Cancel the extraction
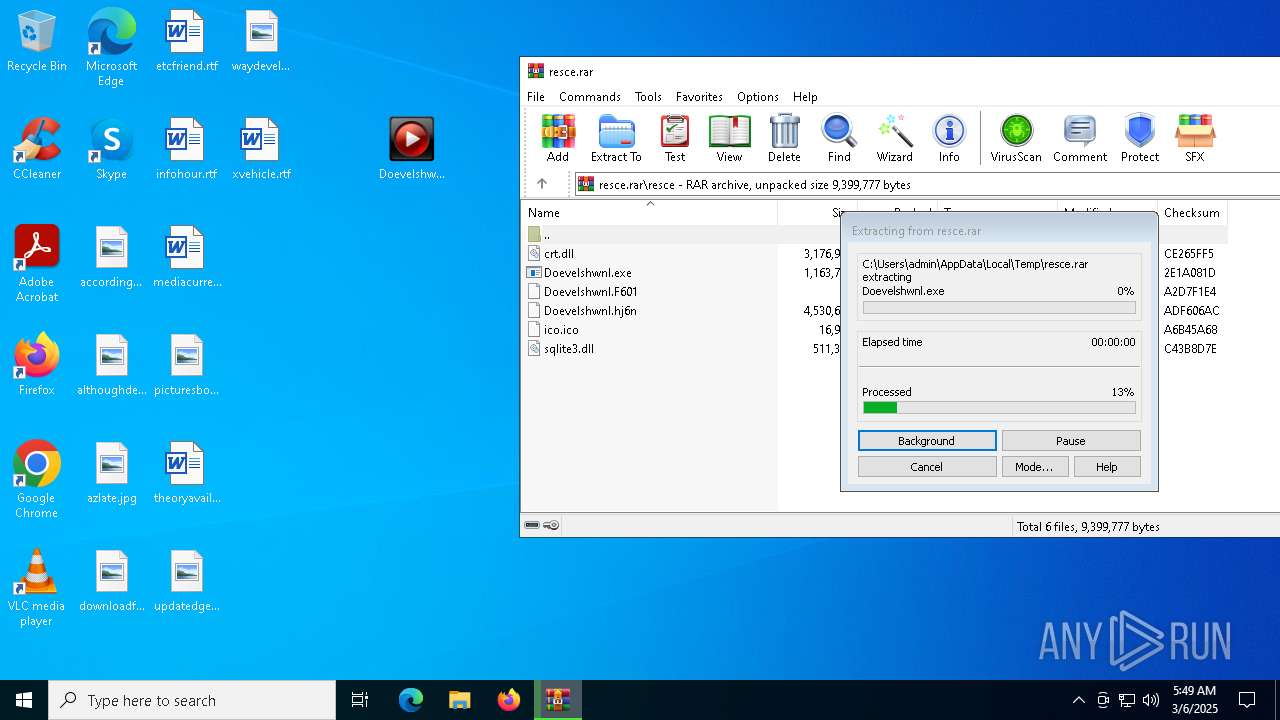The height and width of the screenshot is (720, 1280). click(927, 467)
